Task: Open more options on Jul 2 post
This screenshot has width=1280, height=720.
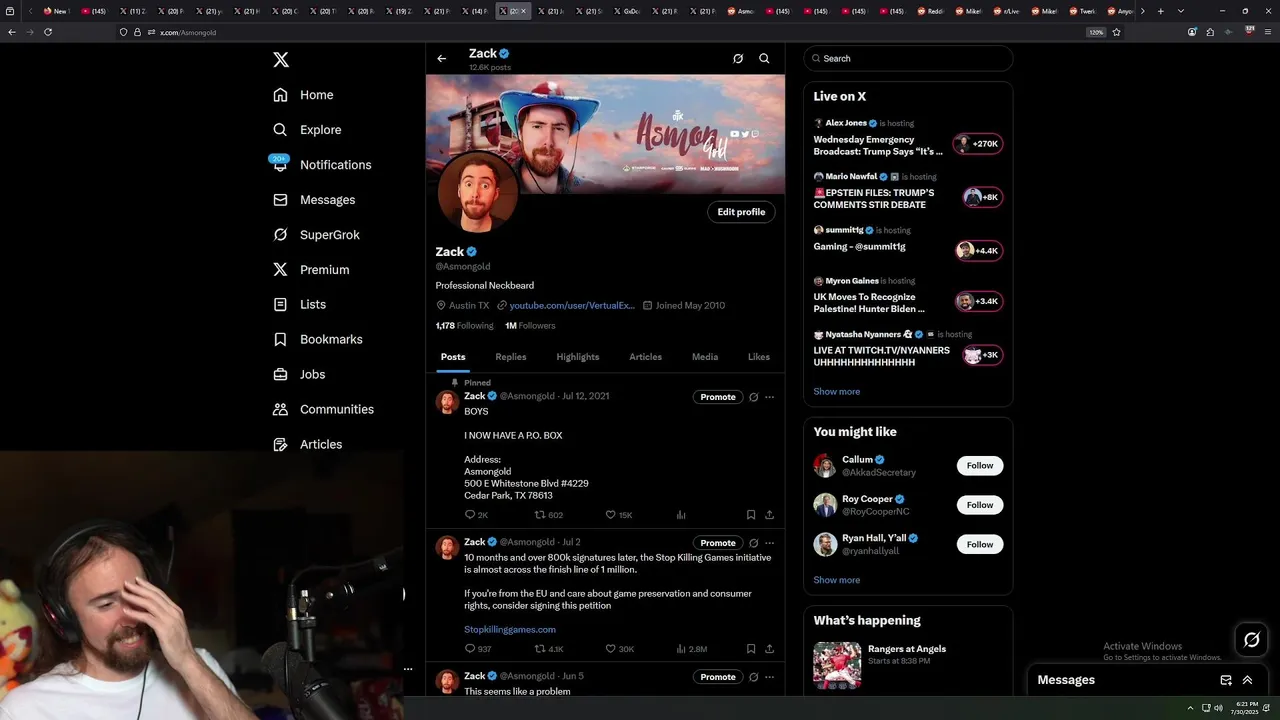Action: (x=769, y=543)
